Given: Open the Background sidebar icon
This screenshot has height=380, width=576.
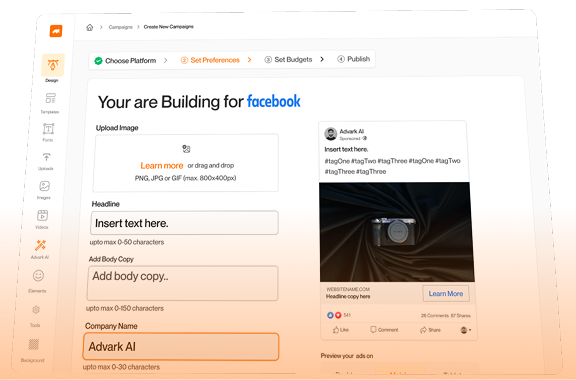Looking at the screenshot, I should [33, 344].
